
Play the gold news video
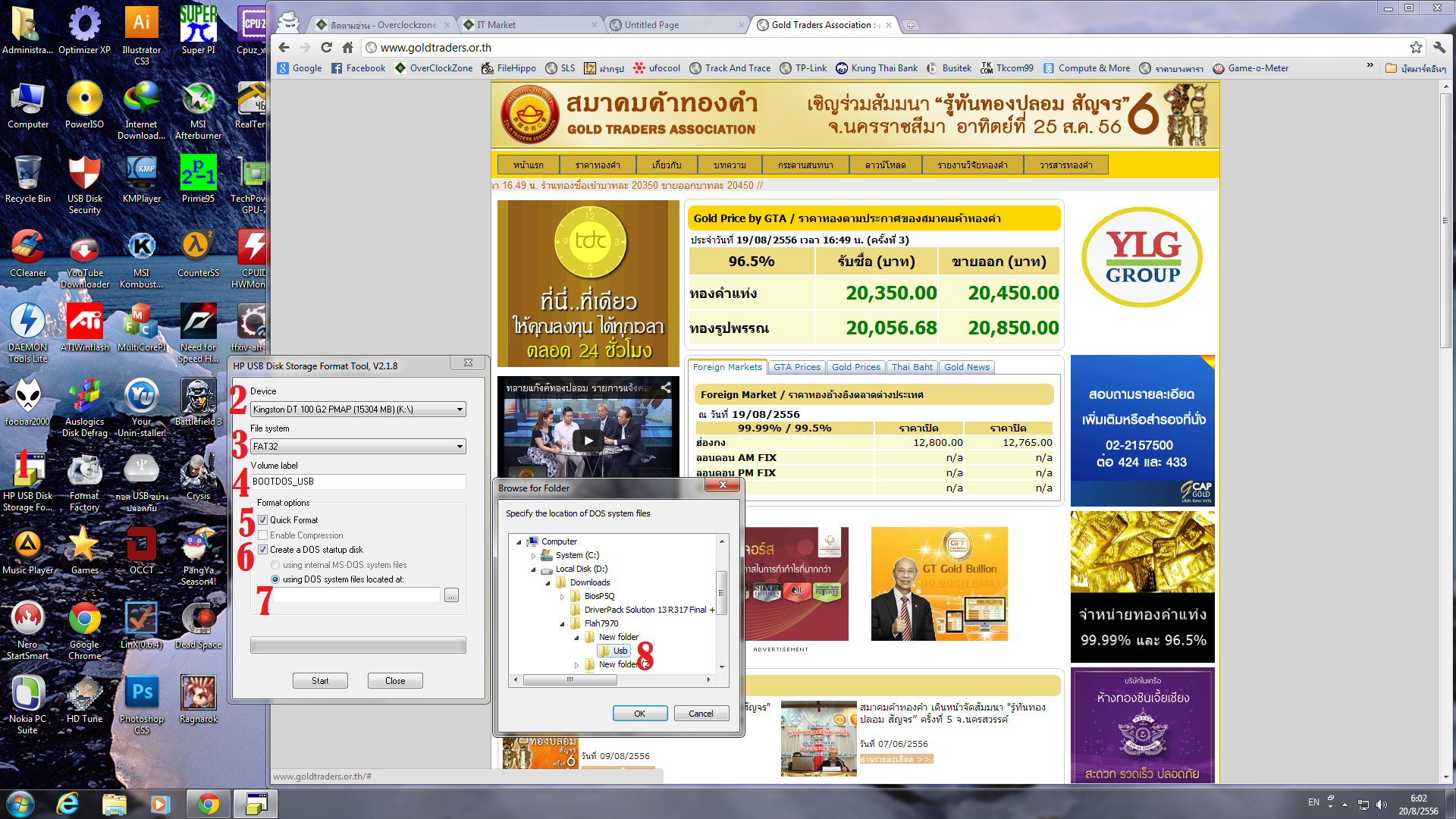588,439
